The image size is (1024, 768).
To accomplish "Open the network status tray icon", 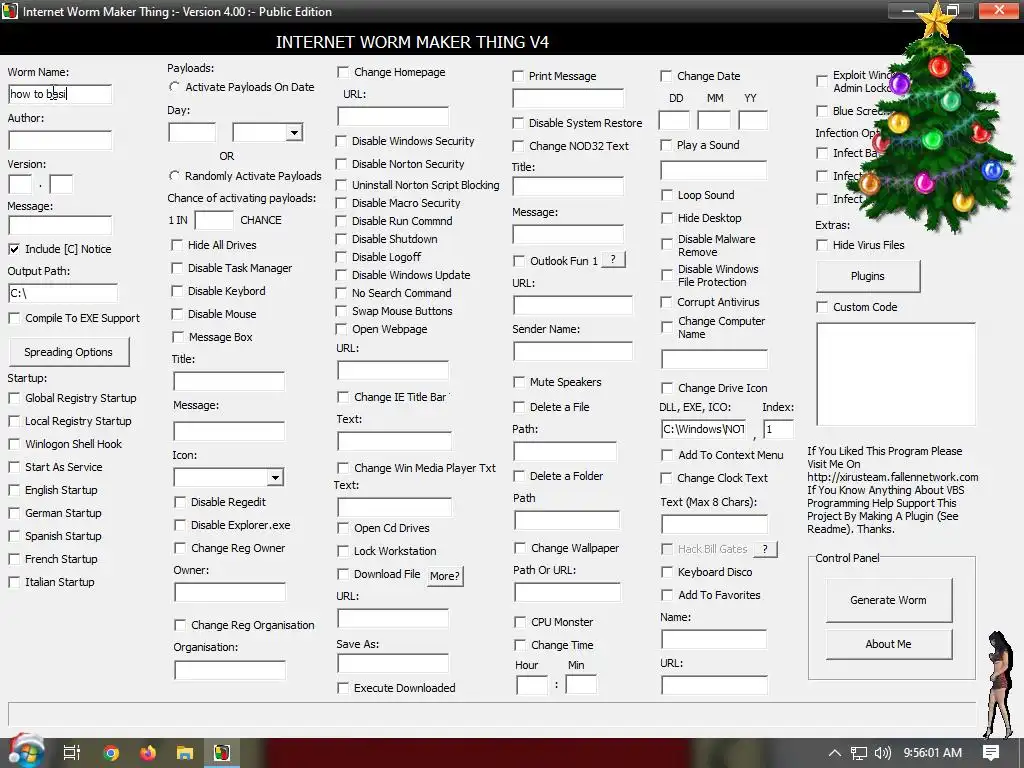I will (x=858, y=753).
